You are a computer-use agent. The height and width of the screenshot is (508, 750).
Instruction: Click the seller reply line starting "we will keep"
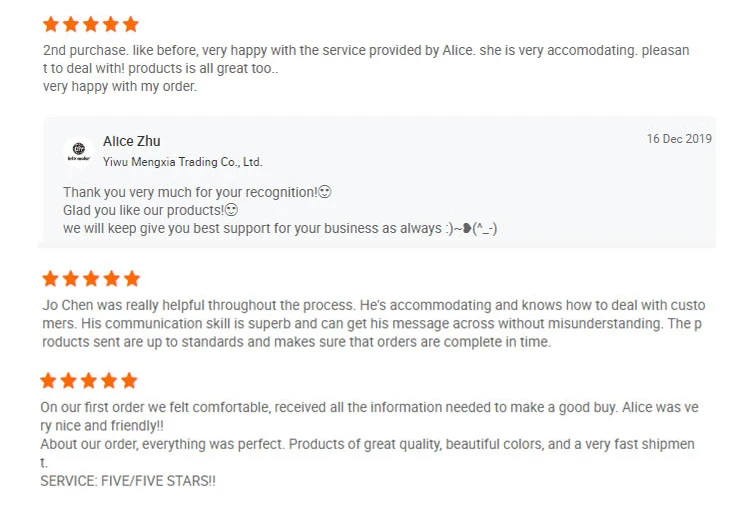click(x=280, y=228)
